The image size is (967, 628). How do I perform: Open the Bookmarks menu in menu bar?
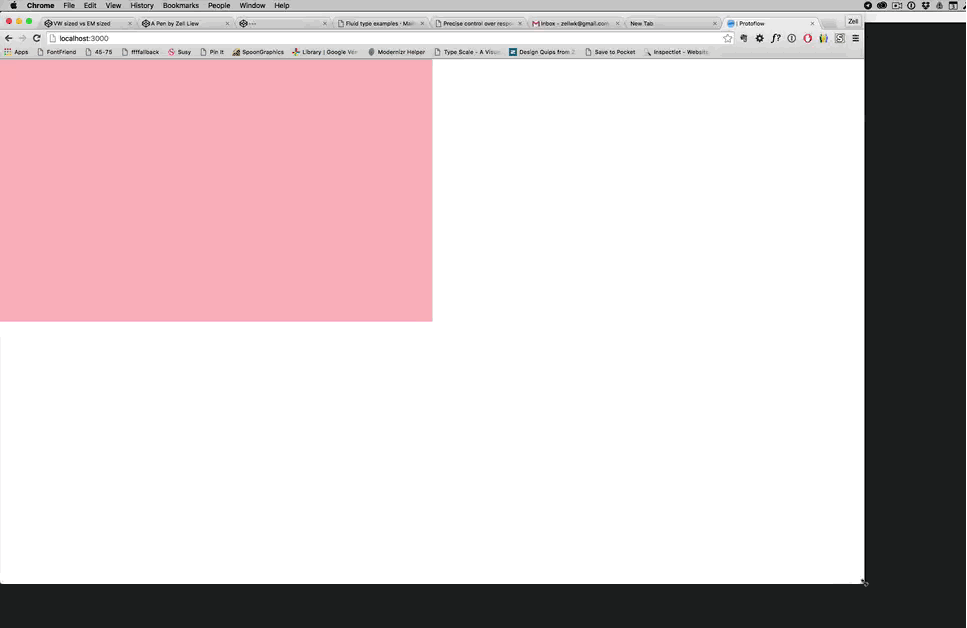180,5
